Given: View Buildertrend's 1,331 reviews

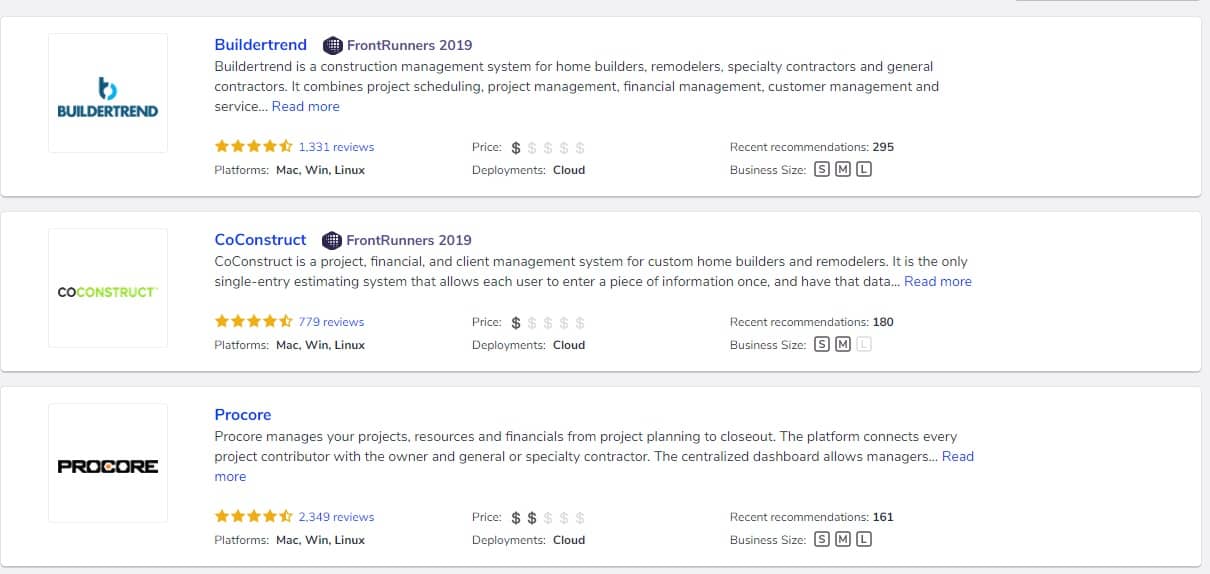Looking at the screenshot, I should (336, 147).
